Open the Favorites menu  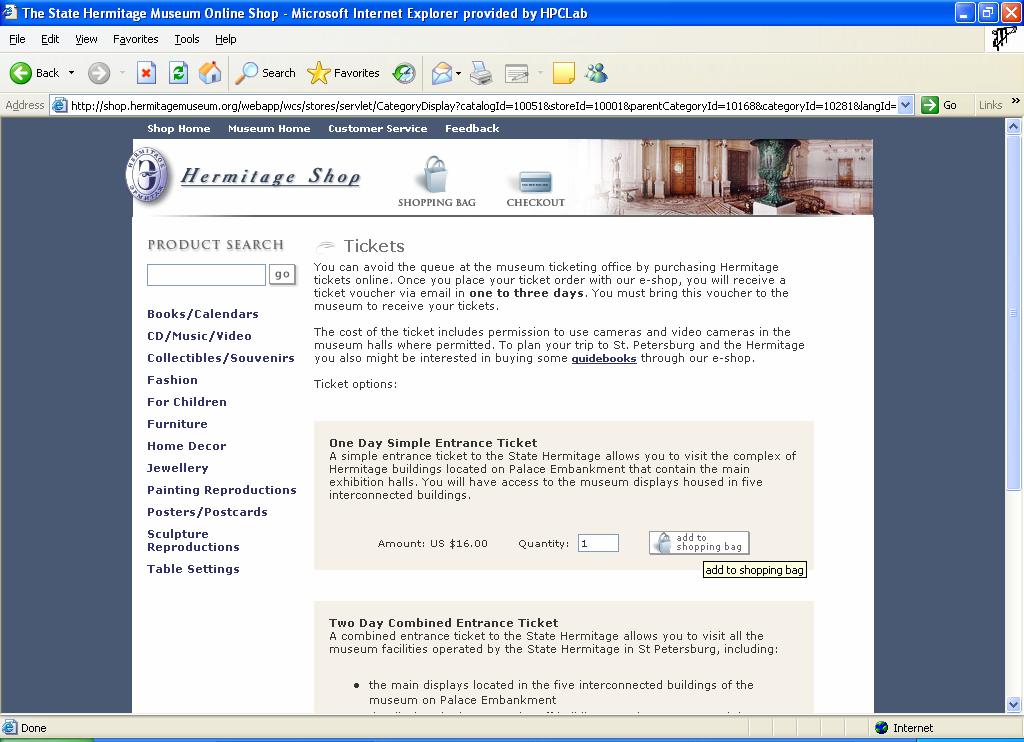coord(135,39)
